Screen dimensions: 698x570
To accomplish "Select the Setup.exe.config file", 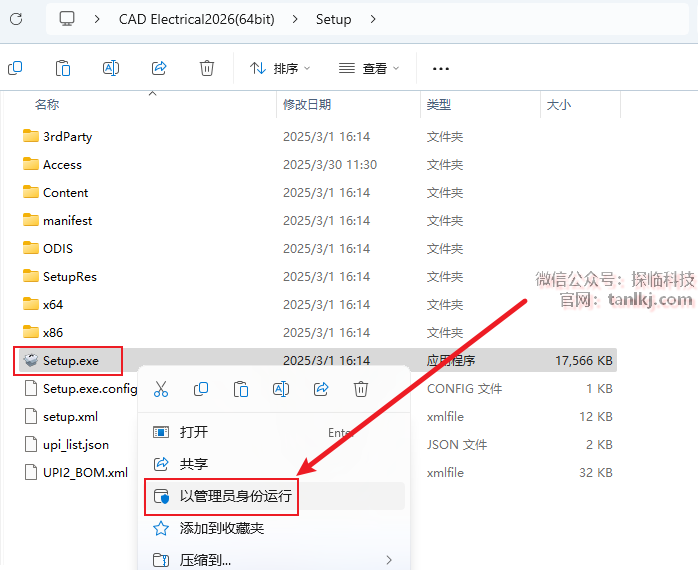I will click(x=90, y=389).
